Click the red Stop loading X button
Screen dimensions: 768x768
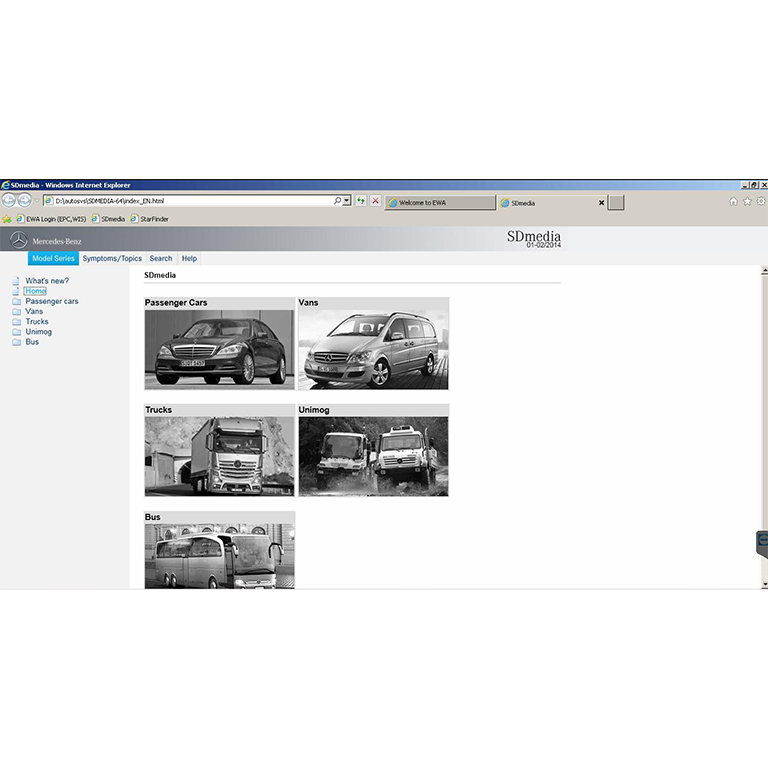376,201
